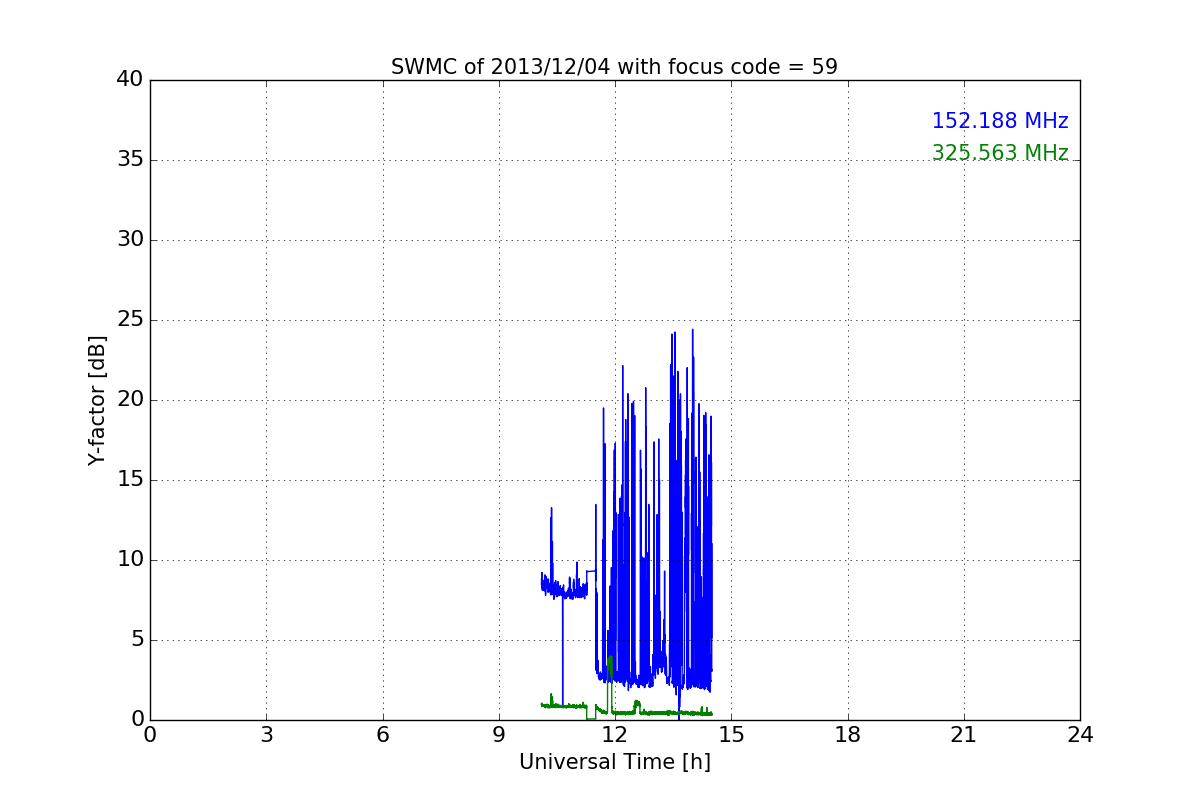Click the y-axis tick label '40'

tap(129, 80)
